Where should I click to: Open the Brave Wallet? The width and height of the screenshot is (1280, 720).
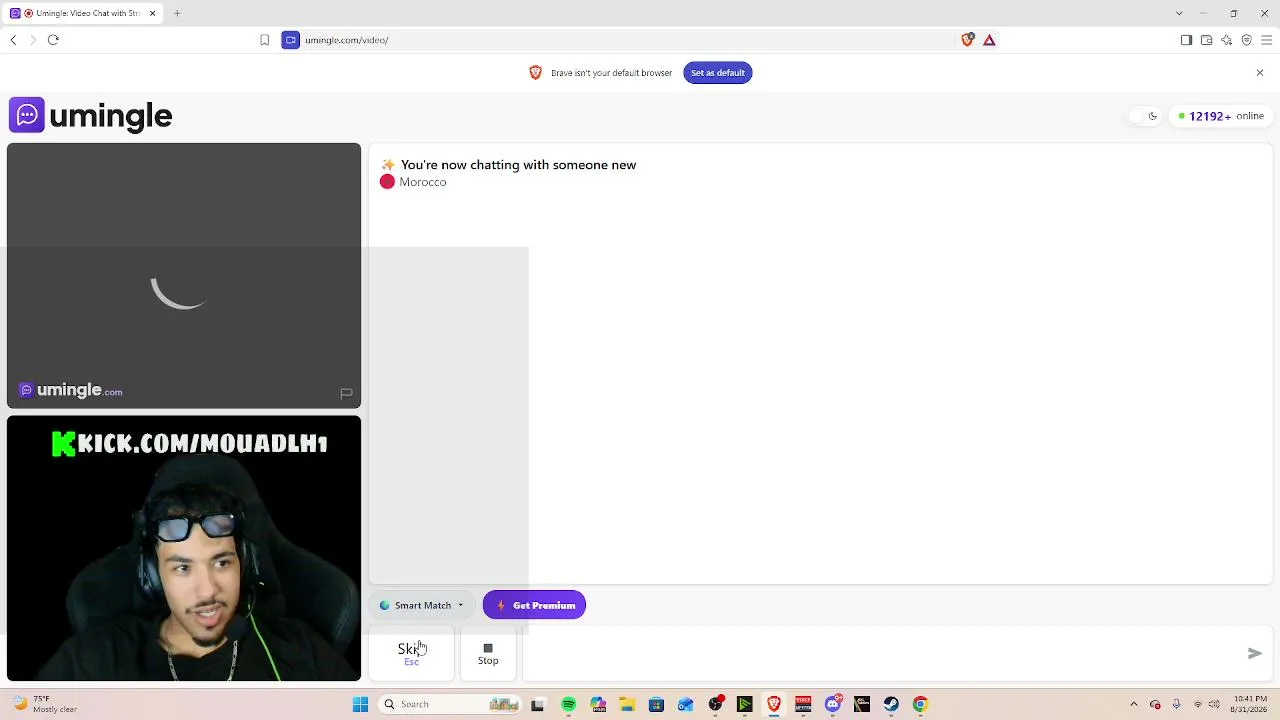1206,40
